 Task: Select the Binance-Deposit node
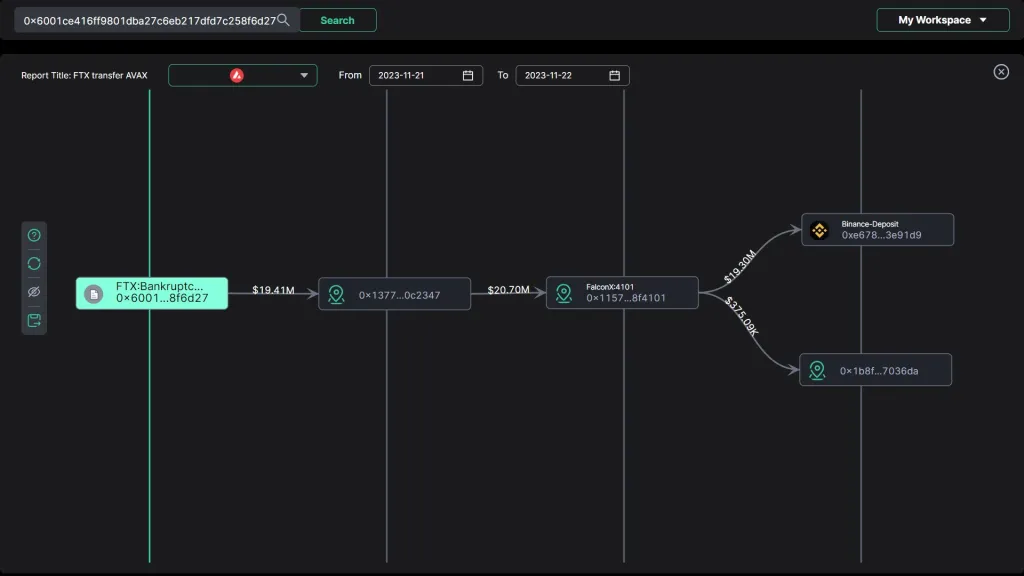point(877,229)
